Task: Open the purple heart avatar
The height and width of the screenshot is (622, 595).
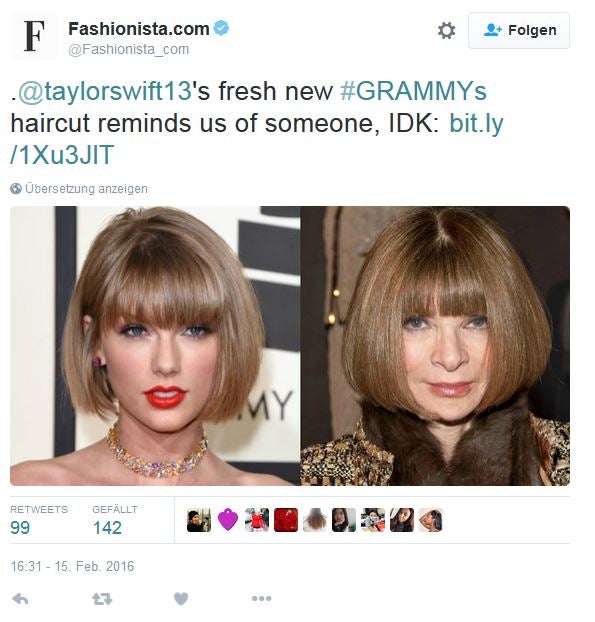Action: (228, 520)
